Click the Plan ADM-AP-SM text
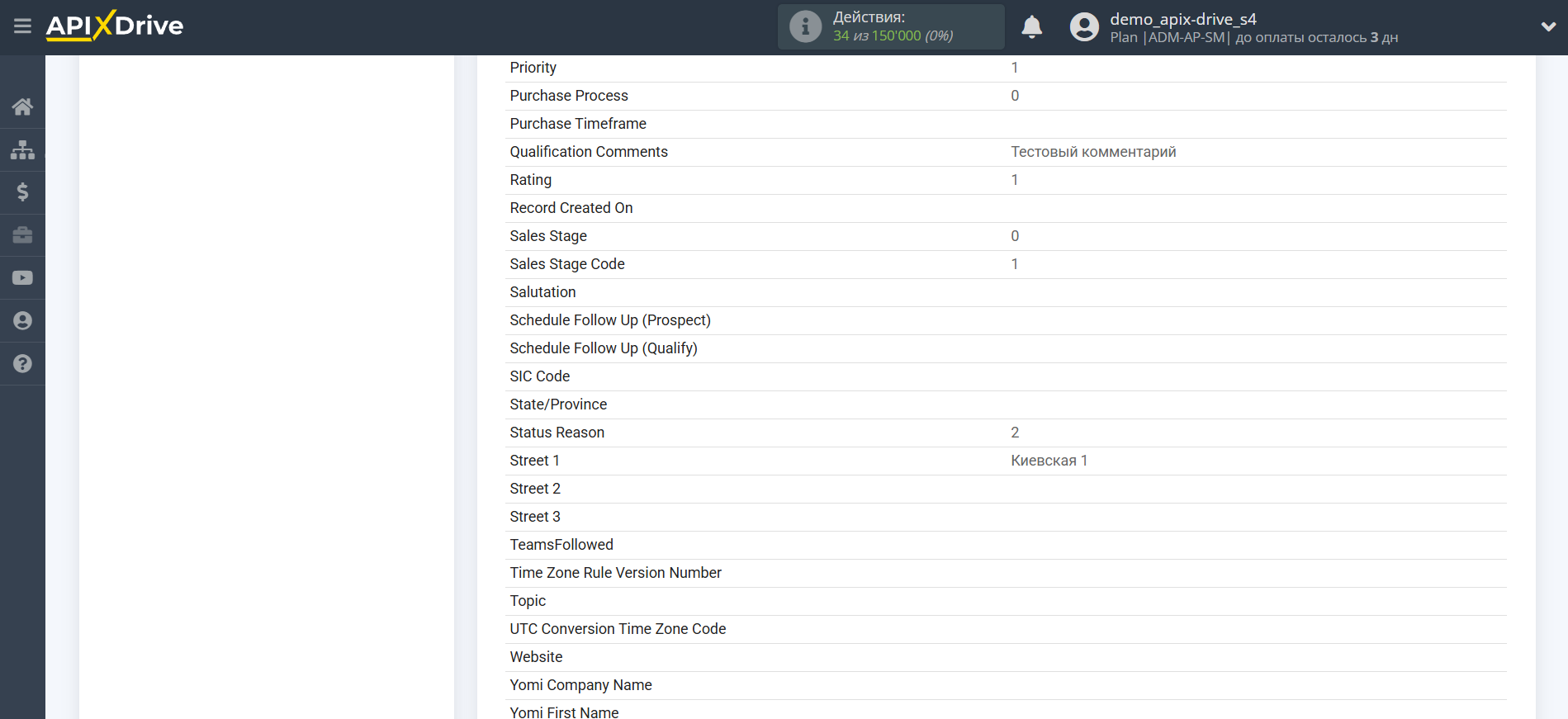The height and width of the screenshot is (719, 1568). click(1169, 38)
